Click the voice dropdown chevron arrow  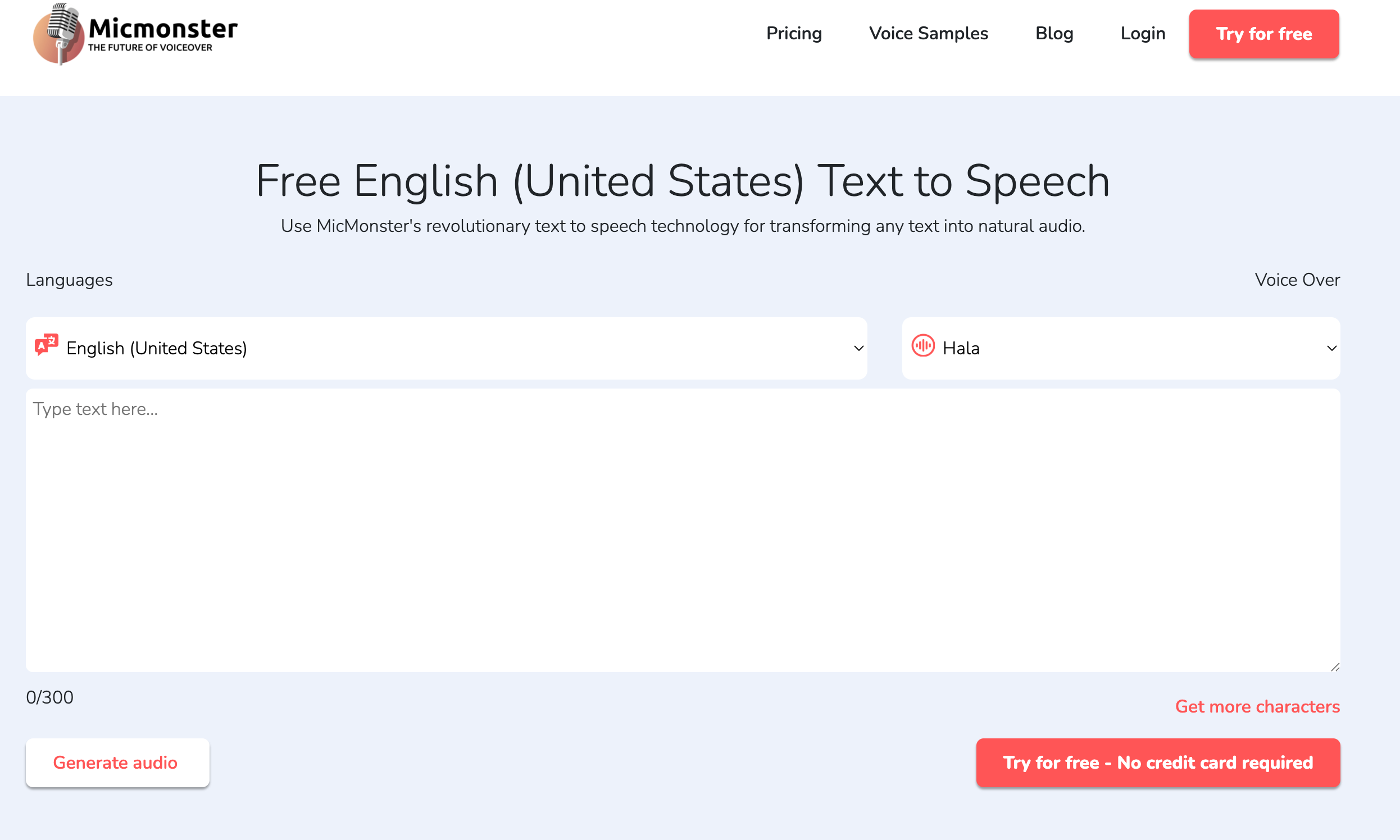click(x=1331, y=348)
